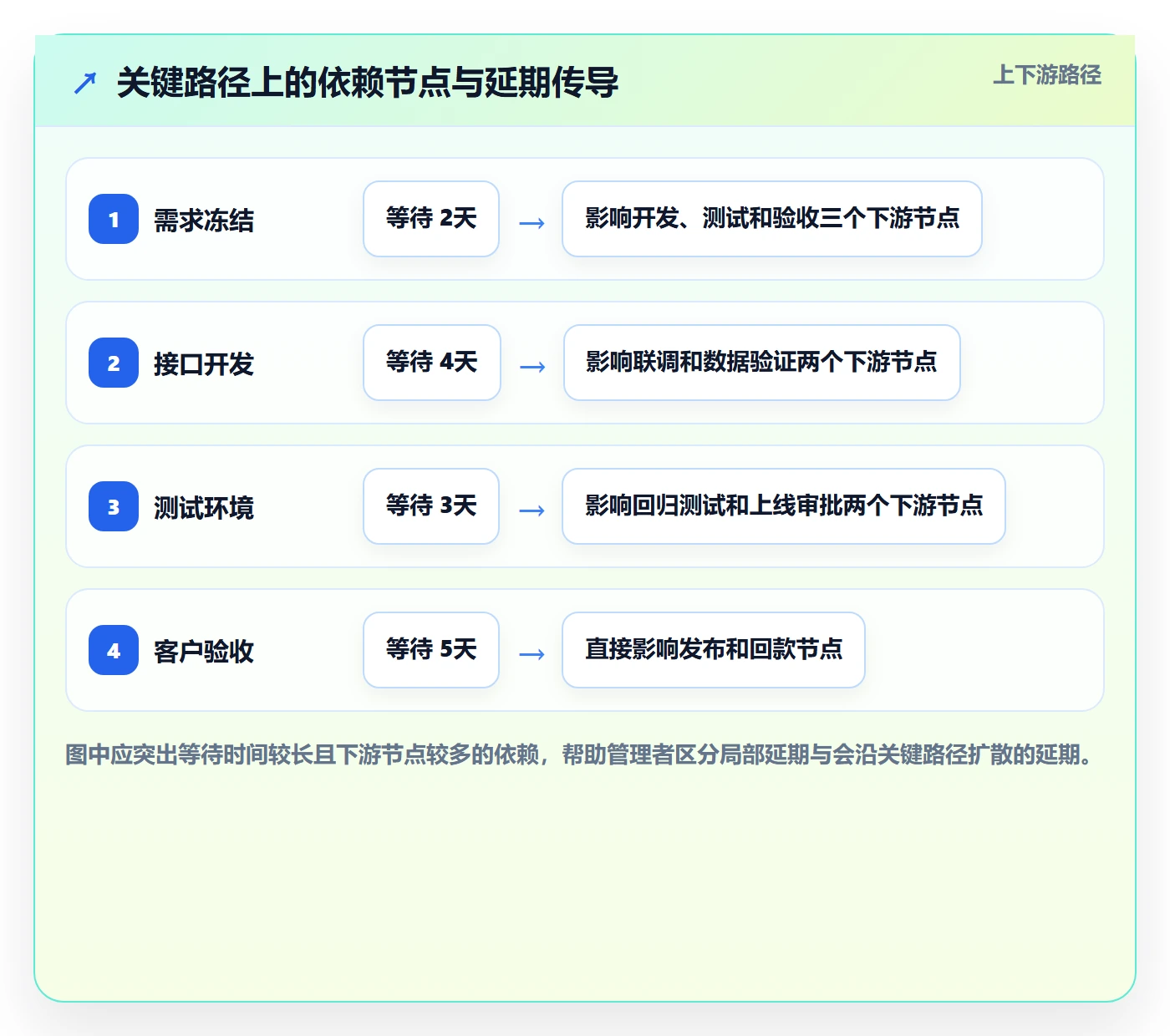Select step badge number 4
Viewport: 1170px width, 1036px height.
[114, 650]
